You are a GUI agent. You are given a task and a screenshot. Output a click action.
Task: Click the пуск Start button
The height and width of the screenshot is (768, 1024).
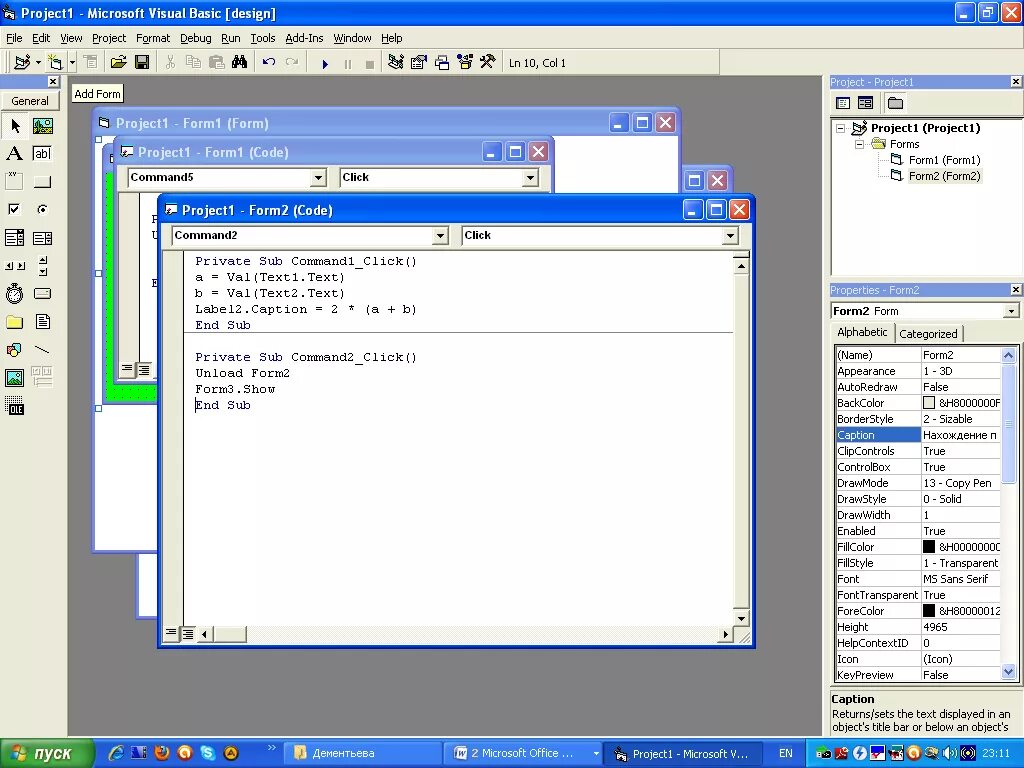(x=46, y=753)
